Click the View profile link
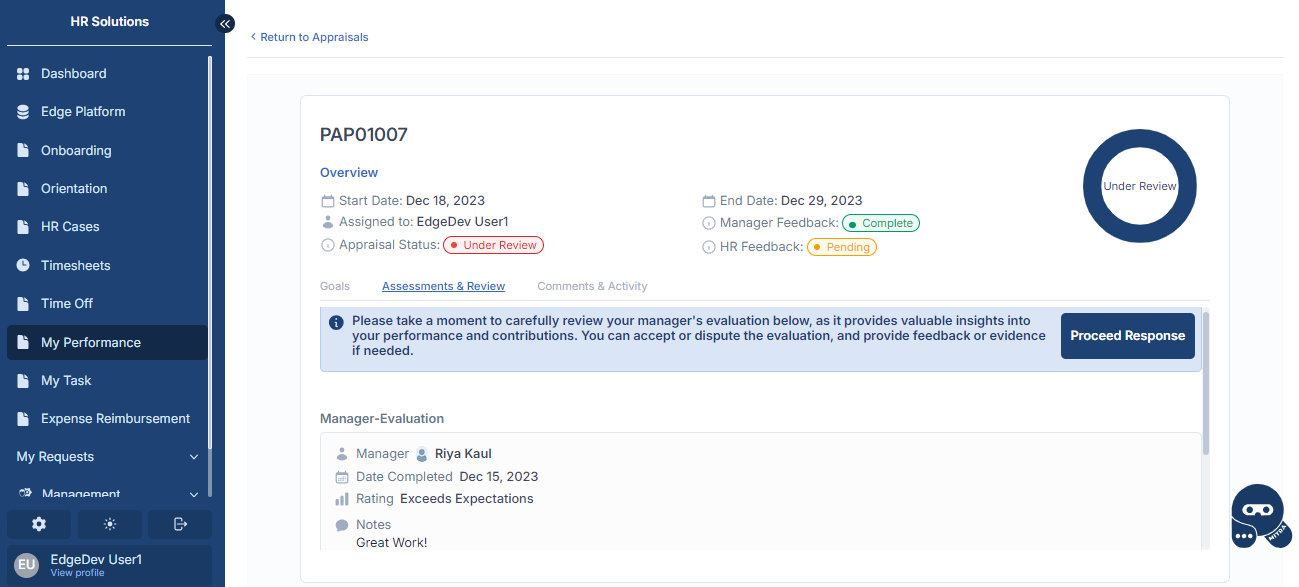The width and height of the screenshot is (1299, 587). tap(77, 573)
